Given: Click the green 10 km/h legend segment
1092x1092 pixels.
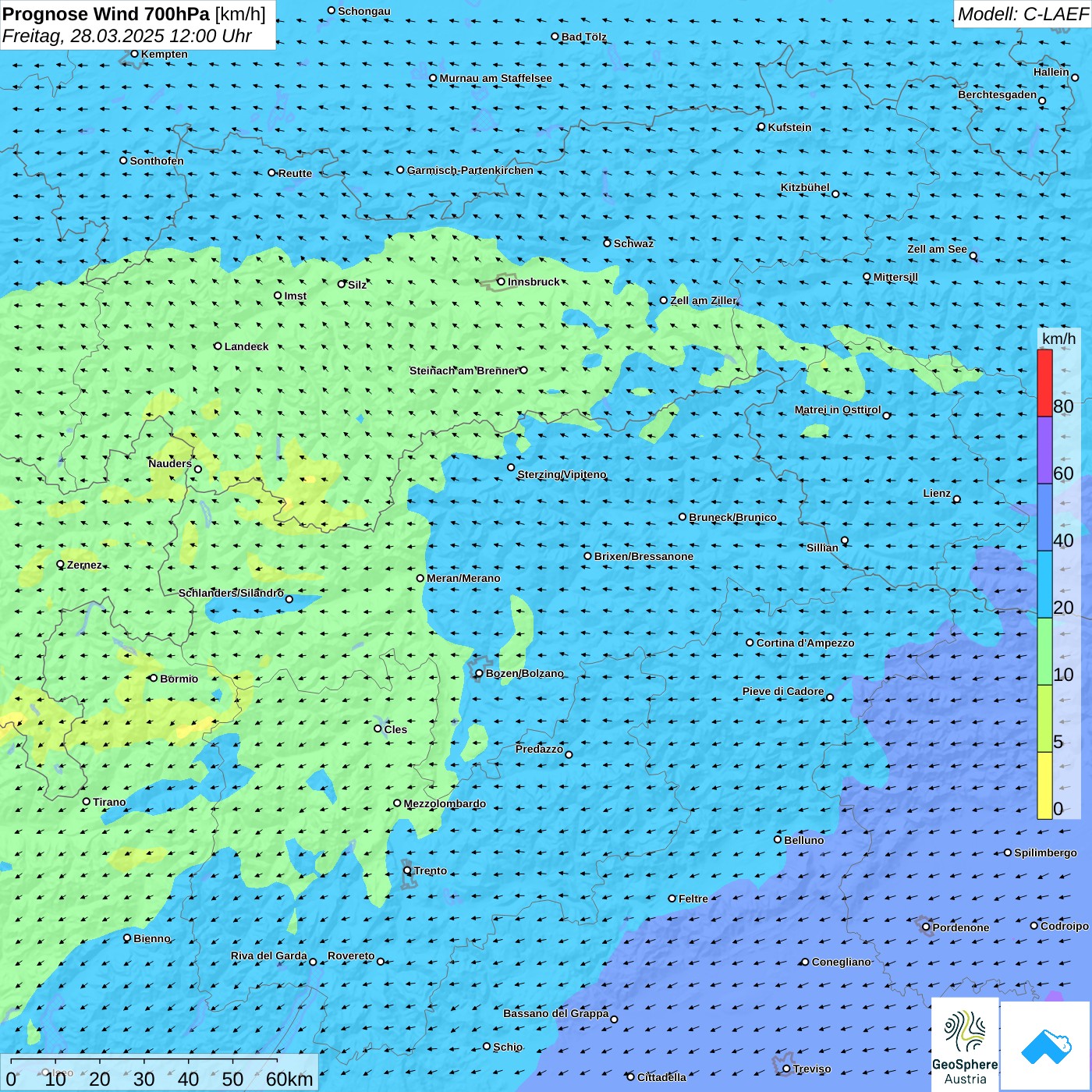Looking at the screenshot, I should coord(1044,651).
